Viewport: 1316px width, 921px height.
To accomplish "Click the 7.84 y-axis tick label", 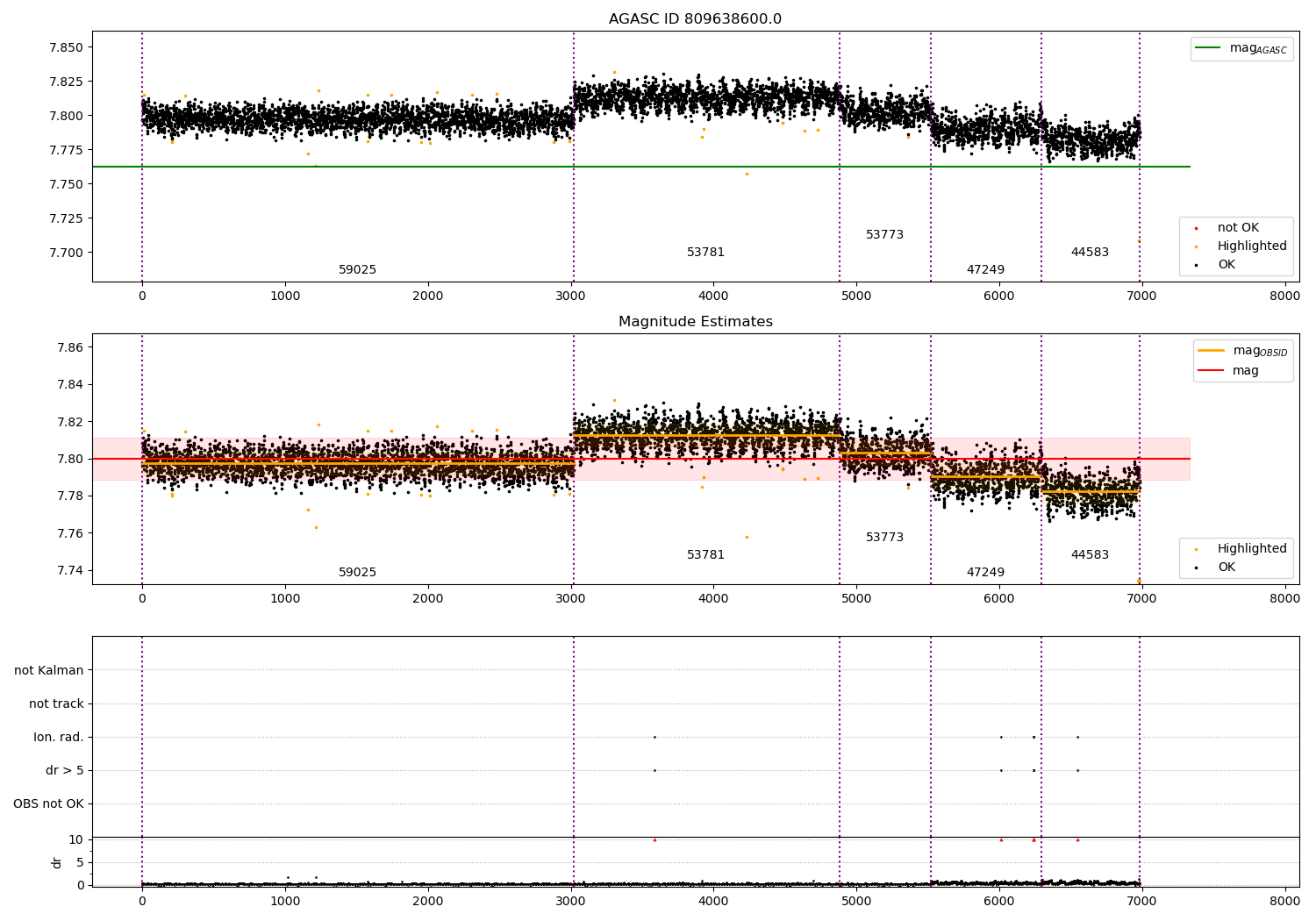I will [69, 384].
